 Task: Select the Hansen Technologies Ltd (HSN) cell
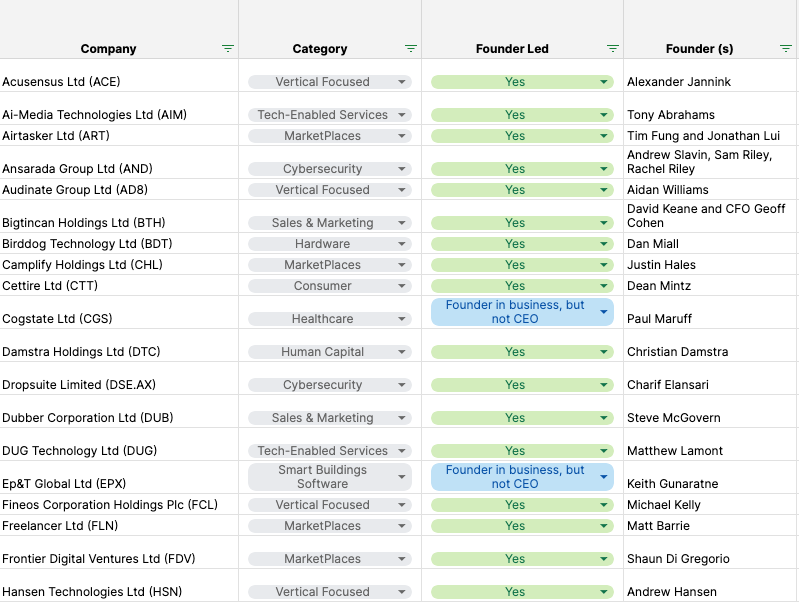click(119, 585)
